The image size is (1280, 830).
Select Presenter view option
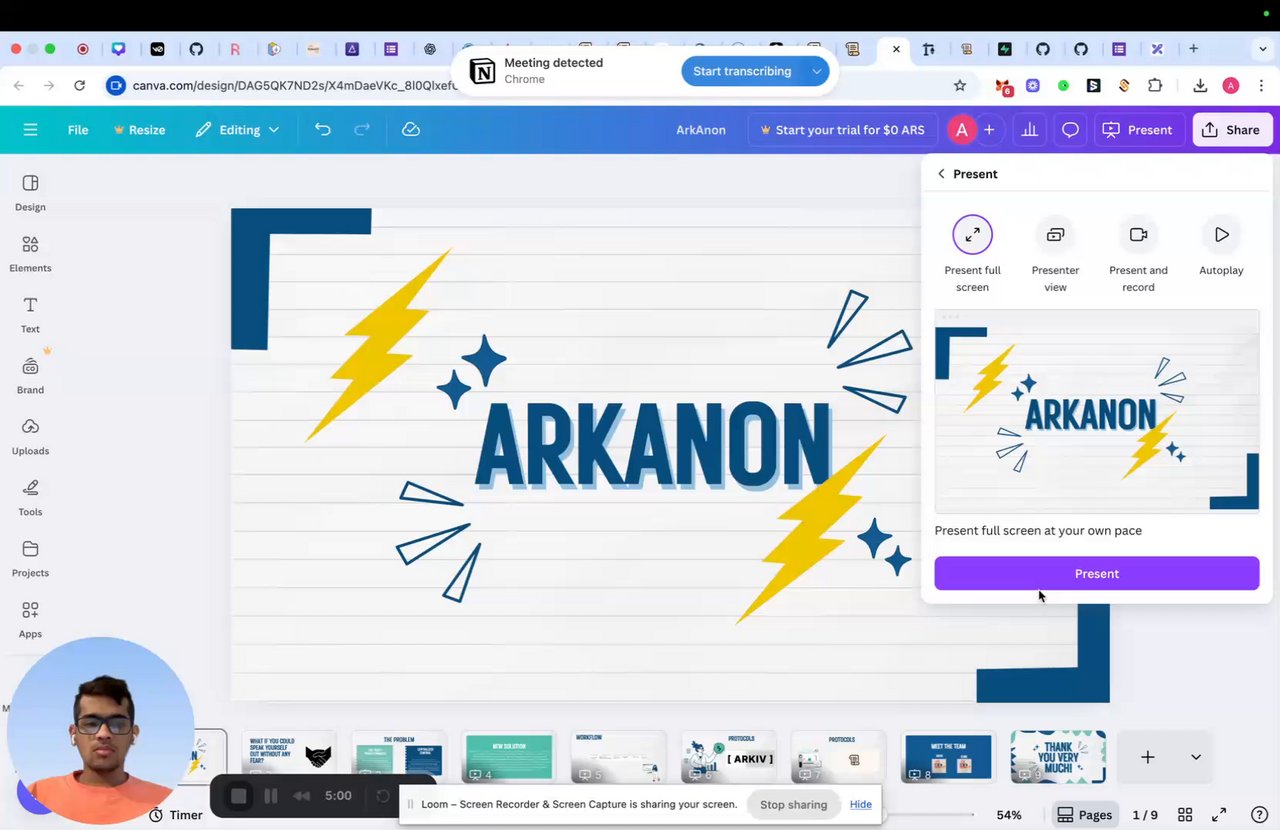[1055, 255]
